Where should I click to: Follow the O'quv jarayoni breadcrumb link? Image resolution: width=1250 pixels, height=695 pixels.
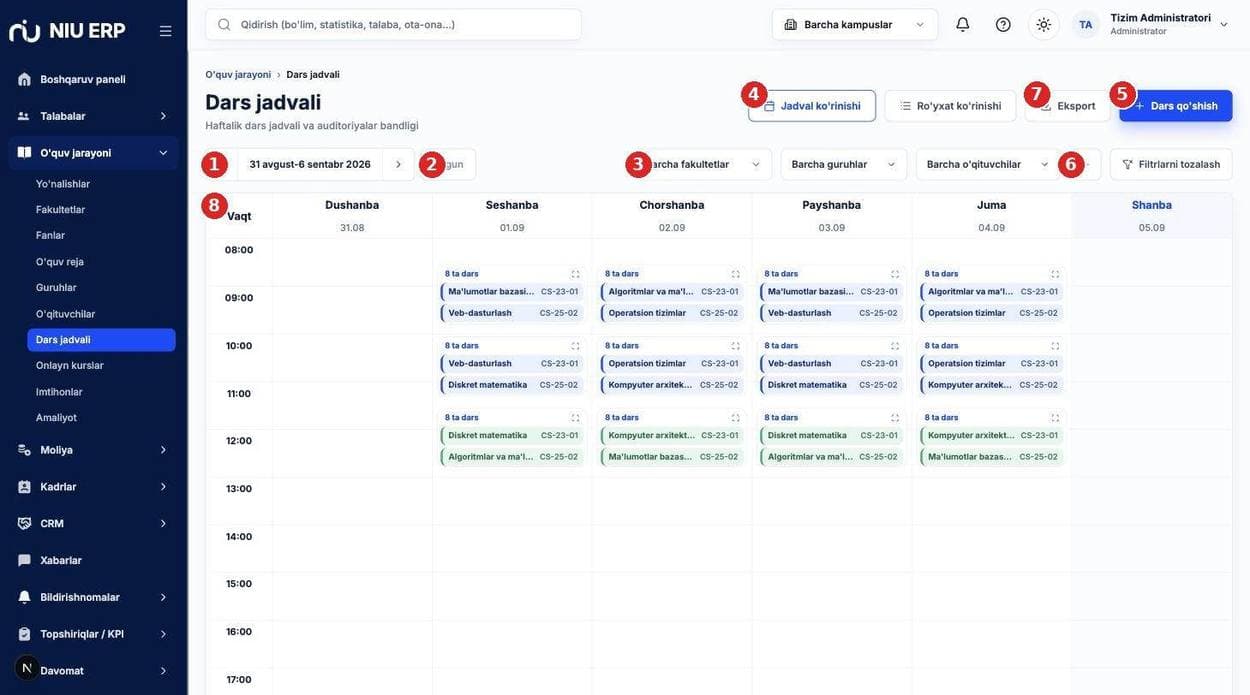(x=238, y=74)
